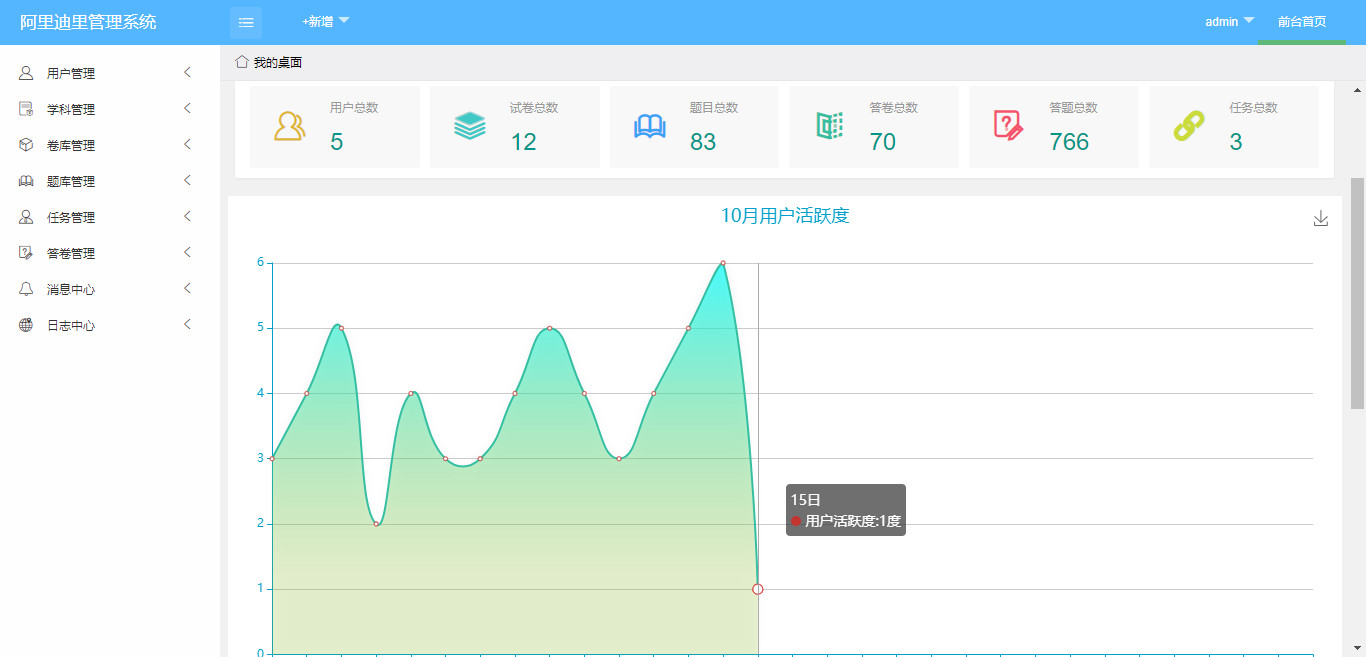Click the open book icon beside 题库管理
This screenshot has width=1366, height=657.
point(26,181)
